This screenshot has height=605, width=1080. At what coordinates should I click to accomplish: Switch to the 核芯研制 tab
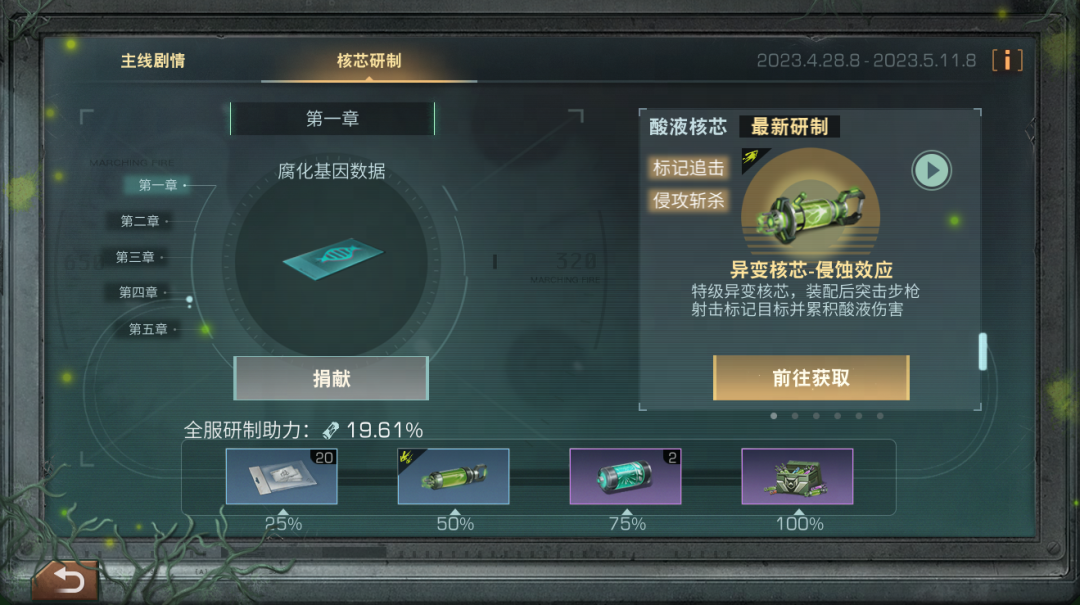point(369,61)
